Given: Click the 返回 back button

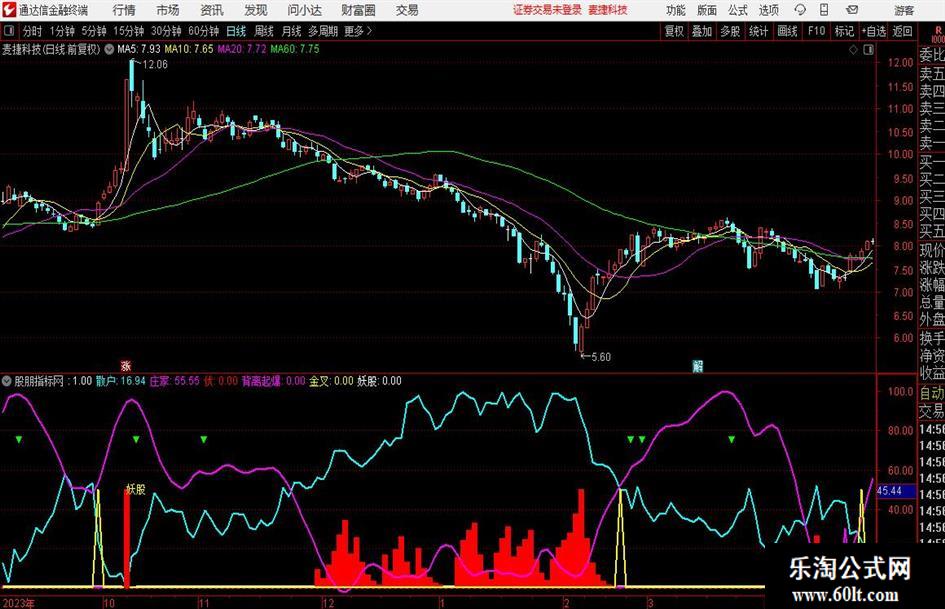Looking at the screenshot, I should [x=902, y=31].
